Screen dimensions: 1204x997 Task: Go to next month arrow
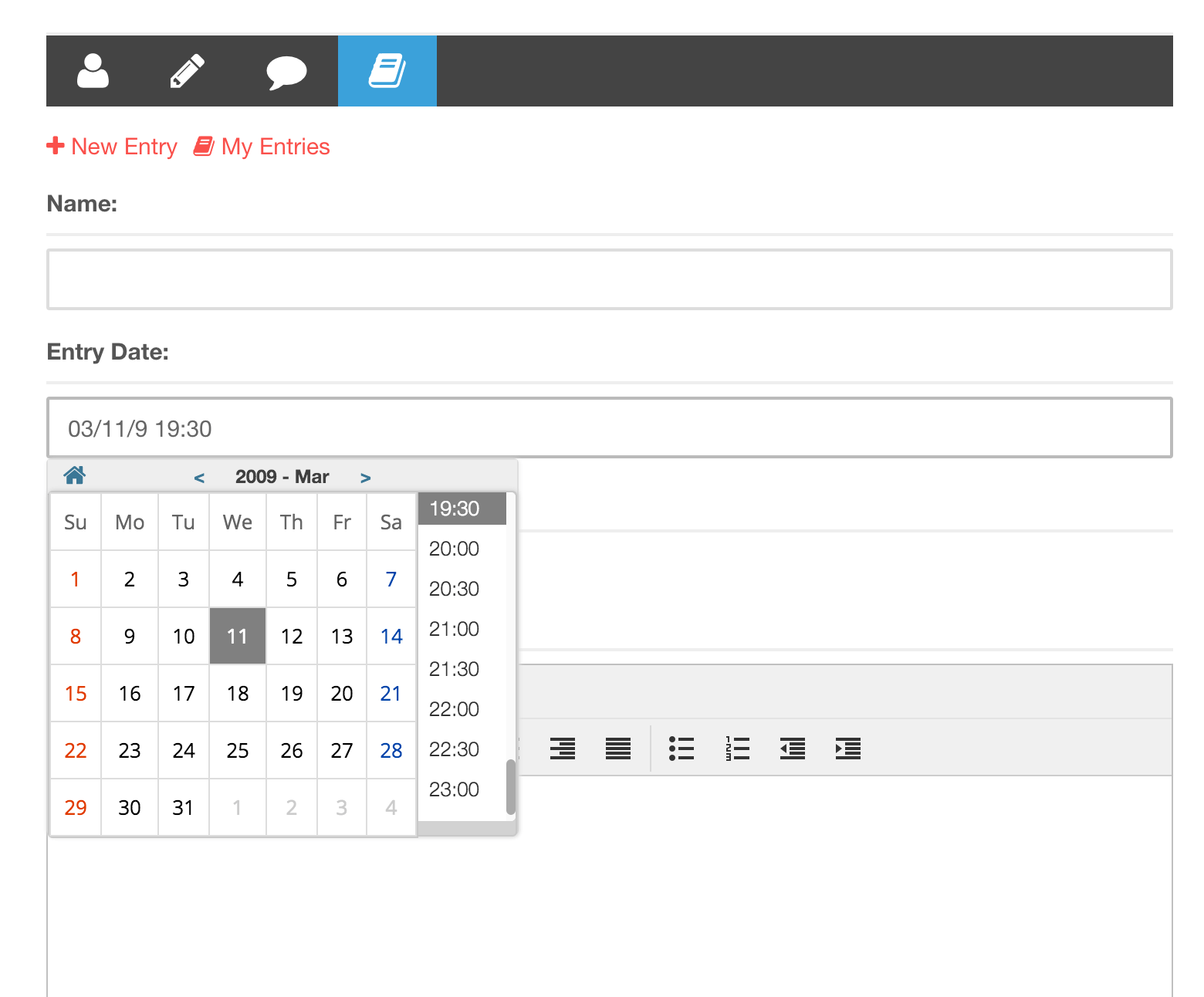click(366, 478)
